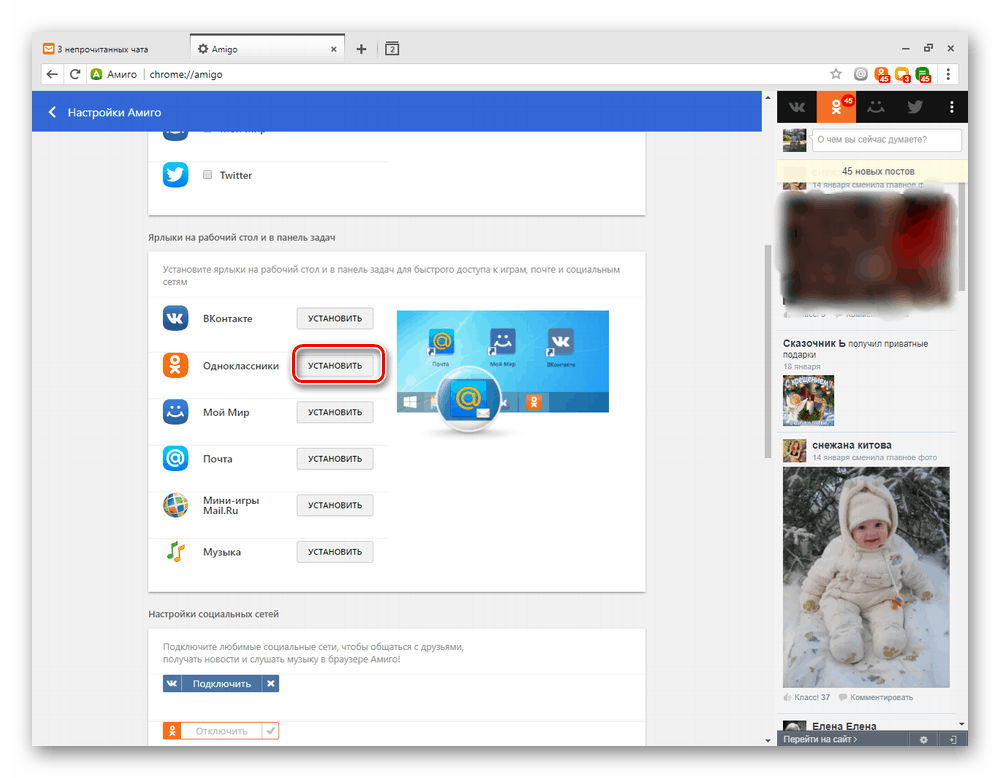The image size is (1000, 778).
Task: Open Сказочник gift thumbnail image
Action: (x=808, y=400)
